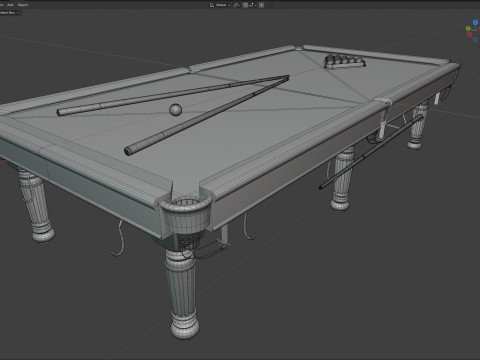Select the racked balls in the triangle
The width and height of the screenshot is (480, 360).
coord(344,61)
